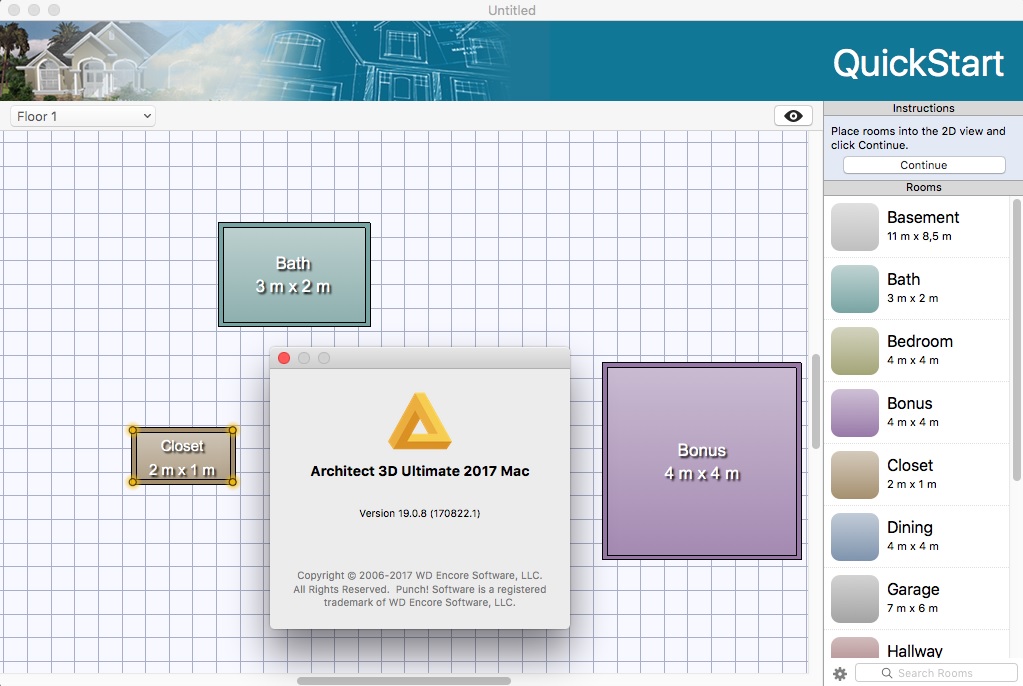The image size is (1023, 686).
Task: Click the '11 m x 8,5 m' dimension text
Action: coord(919,236)
